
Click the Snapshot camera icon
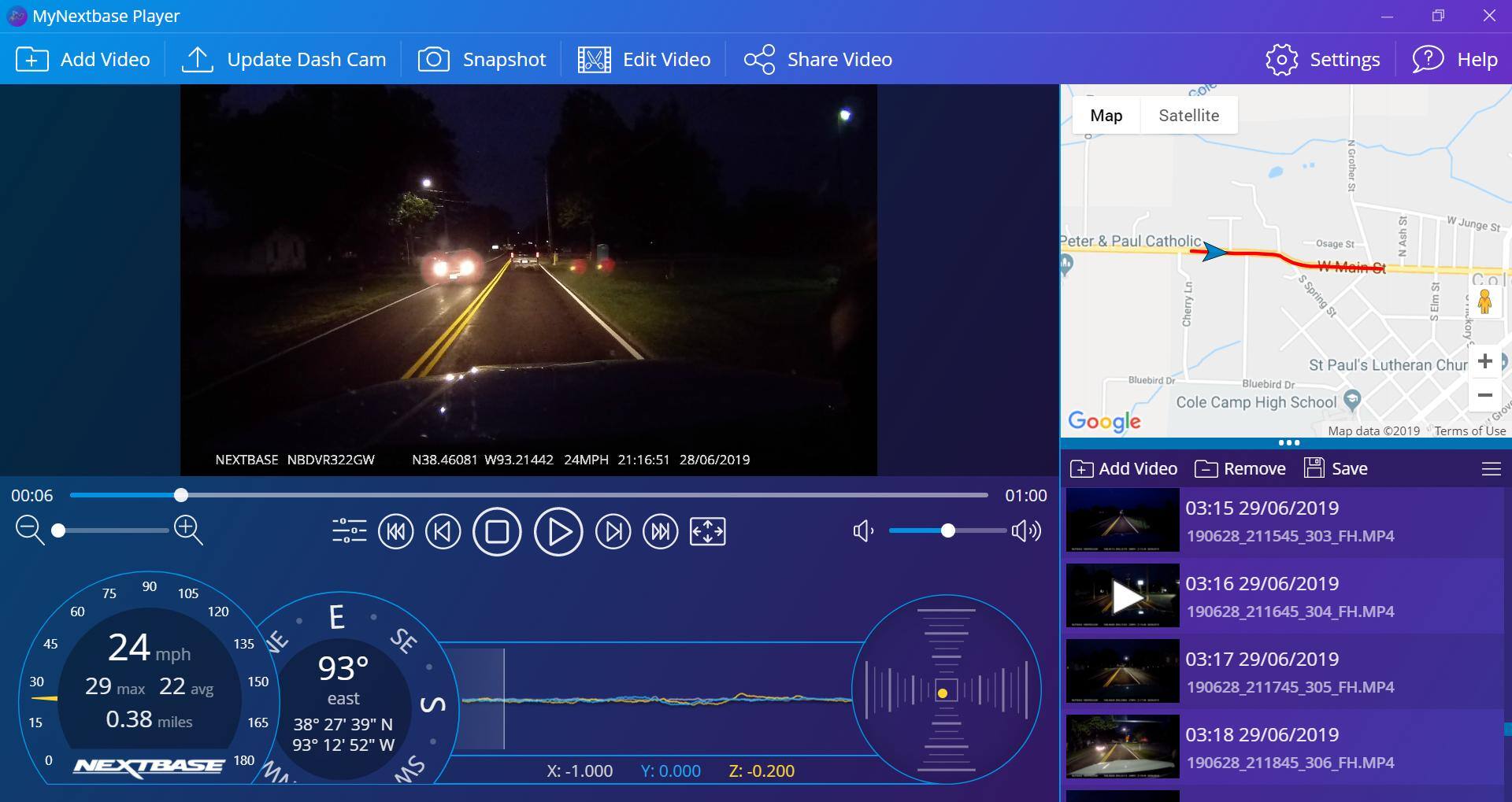coord(433,60)
